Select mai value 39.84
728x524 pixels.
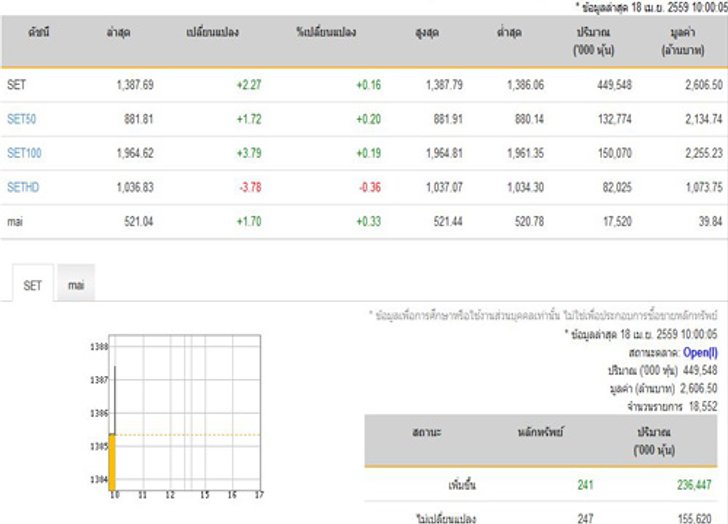tap(711, 221)
